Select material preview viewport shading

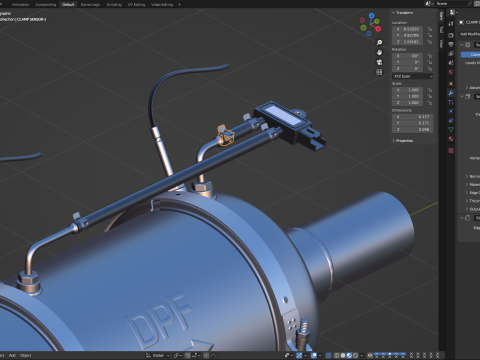click(x=349, y=355)
